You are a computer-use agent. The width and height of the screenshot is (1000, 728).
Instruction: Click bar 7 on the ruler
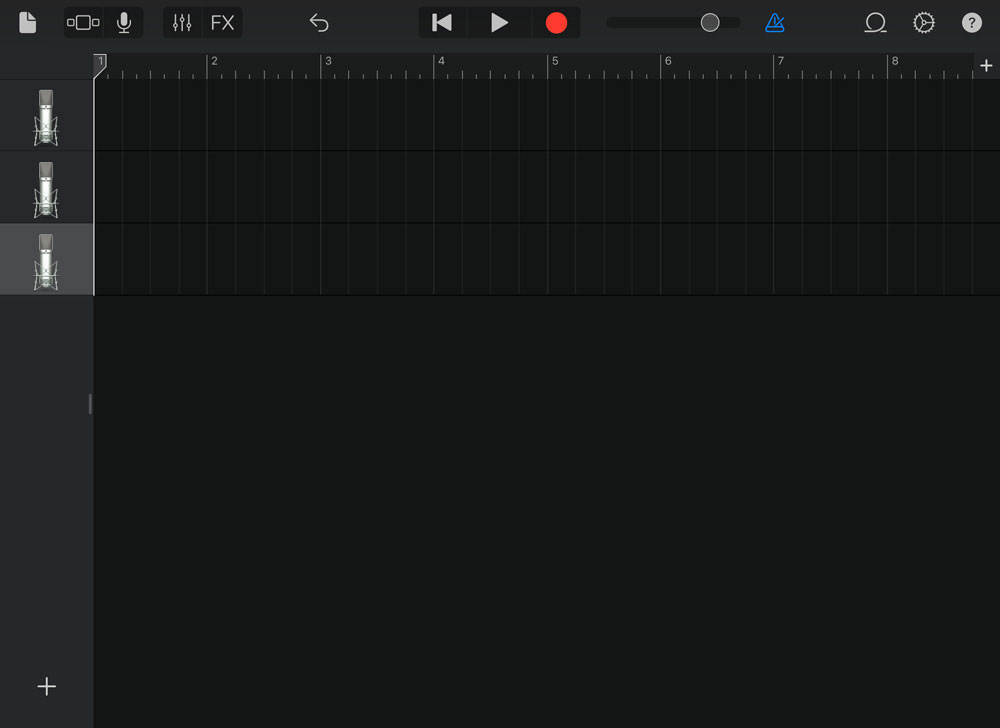click(x=781, y=61)
